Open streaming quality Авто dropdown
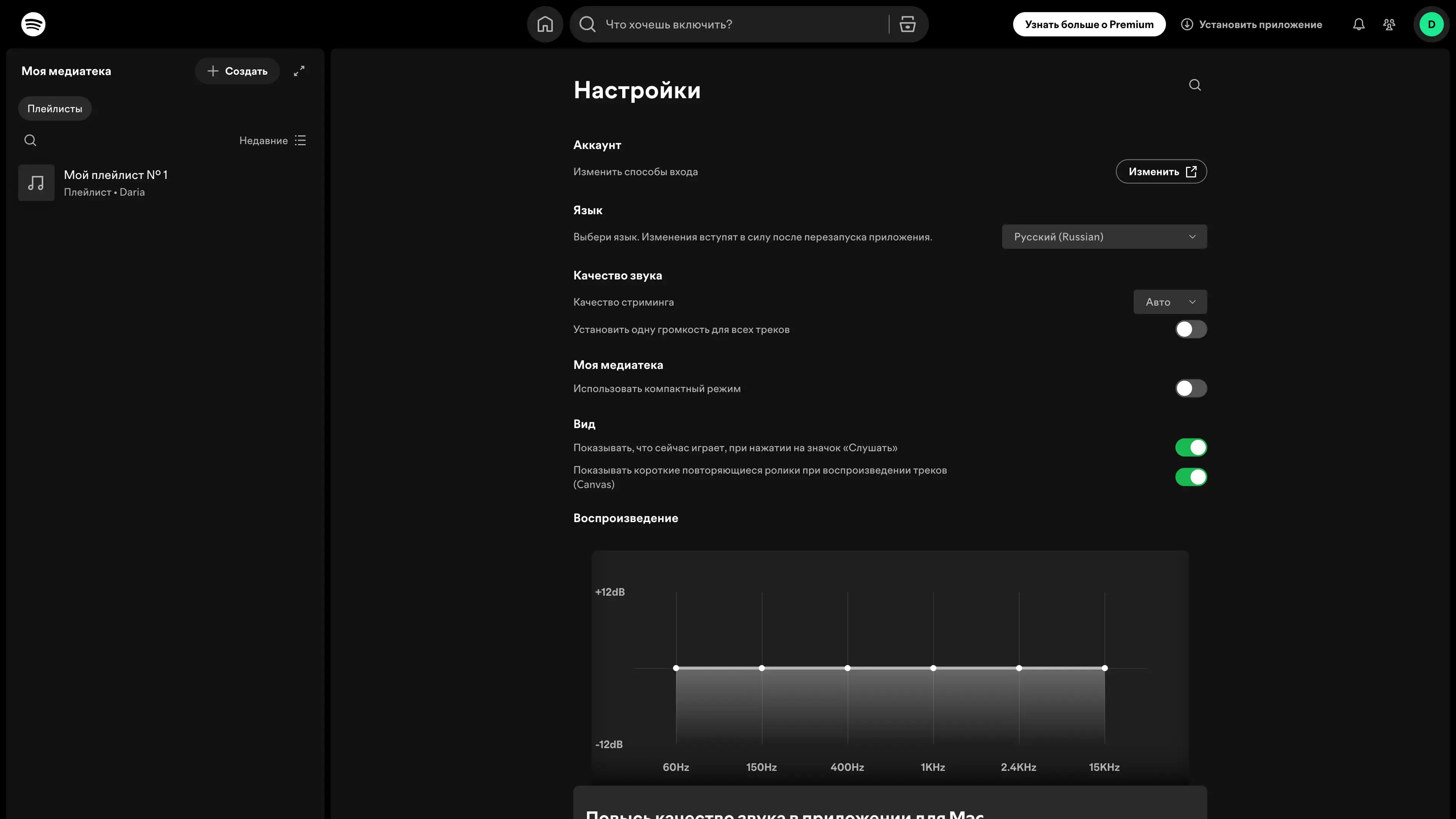The height and width of the screenshot is (819, 1456). 1169,302
